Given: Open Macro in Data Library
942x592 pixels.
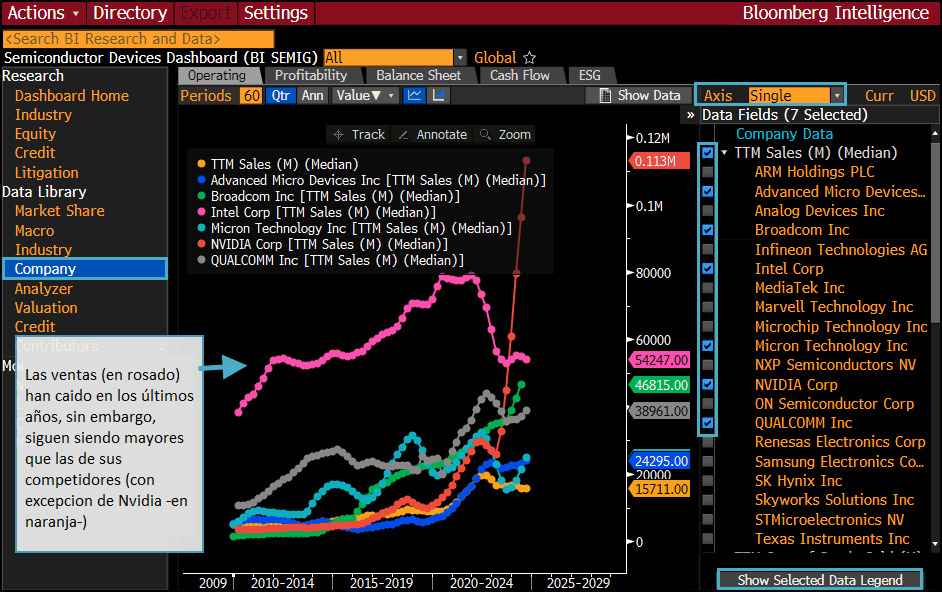Looking at the screenshot, I should pos(34,231).
